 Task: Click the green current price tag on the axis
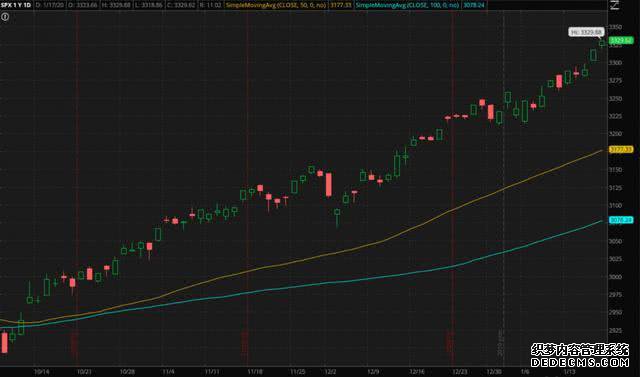click(621, 40)
